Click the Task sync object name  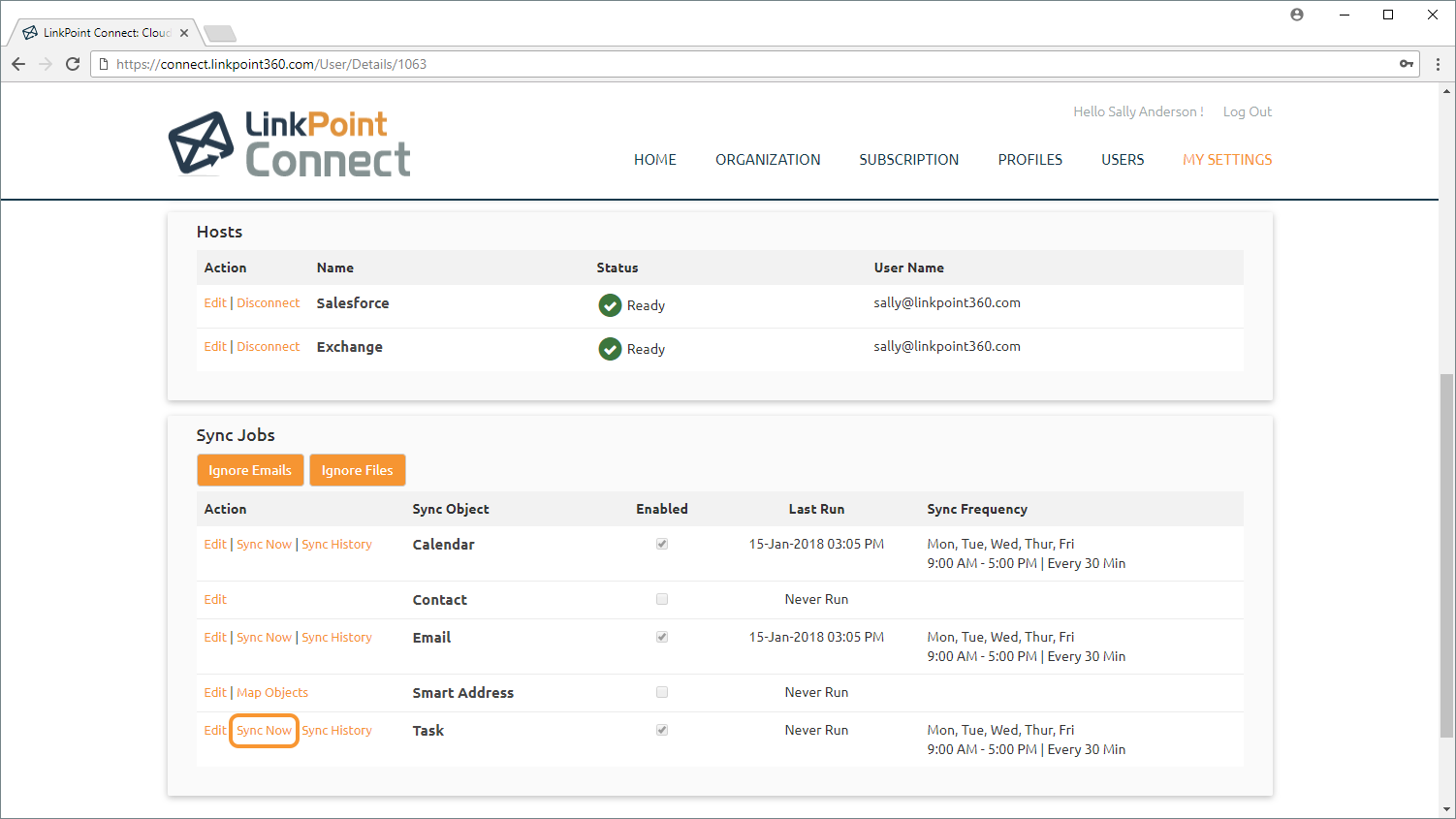coord(428,731)
